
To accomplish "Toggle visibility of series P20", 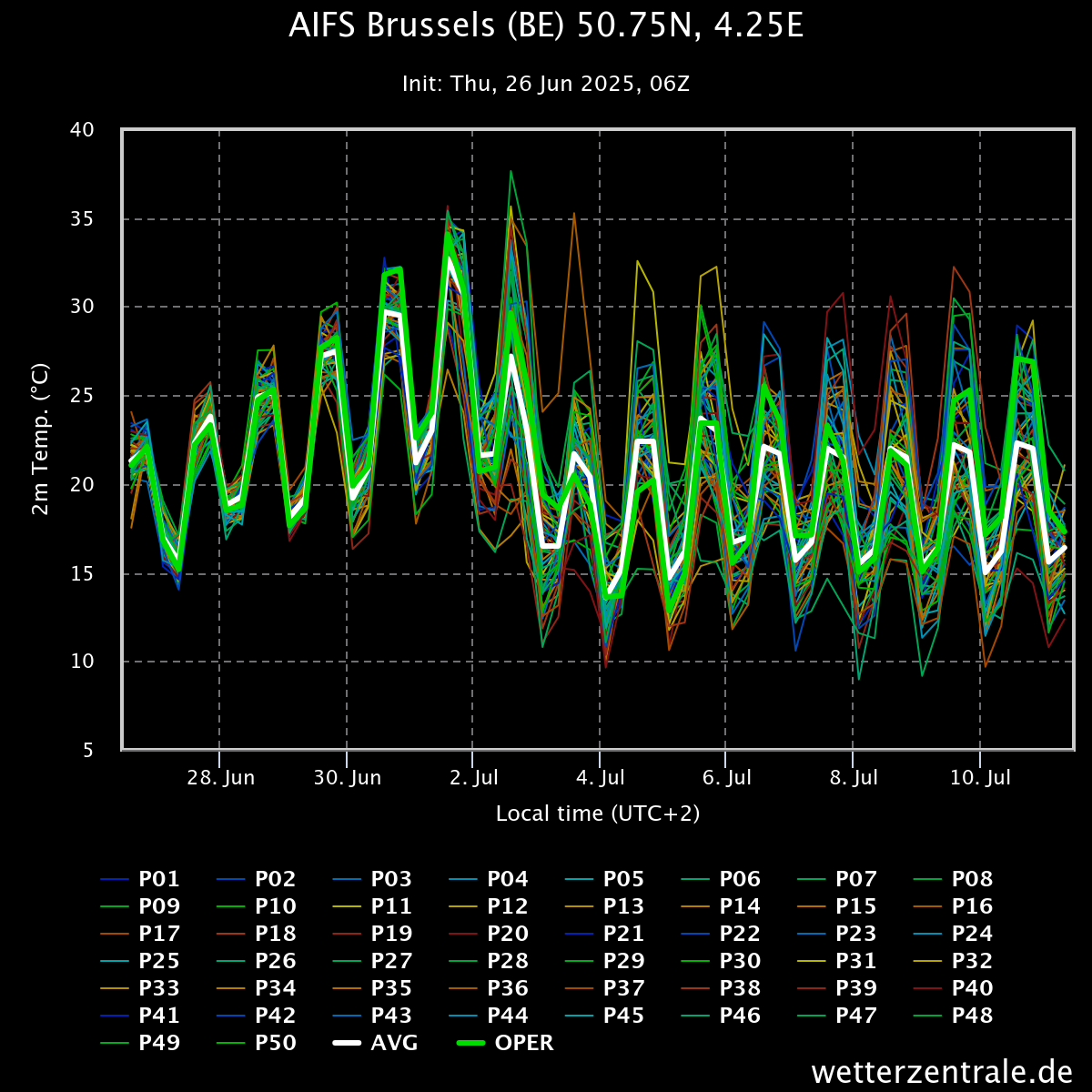I will [489, 934].
